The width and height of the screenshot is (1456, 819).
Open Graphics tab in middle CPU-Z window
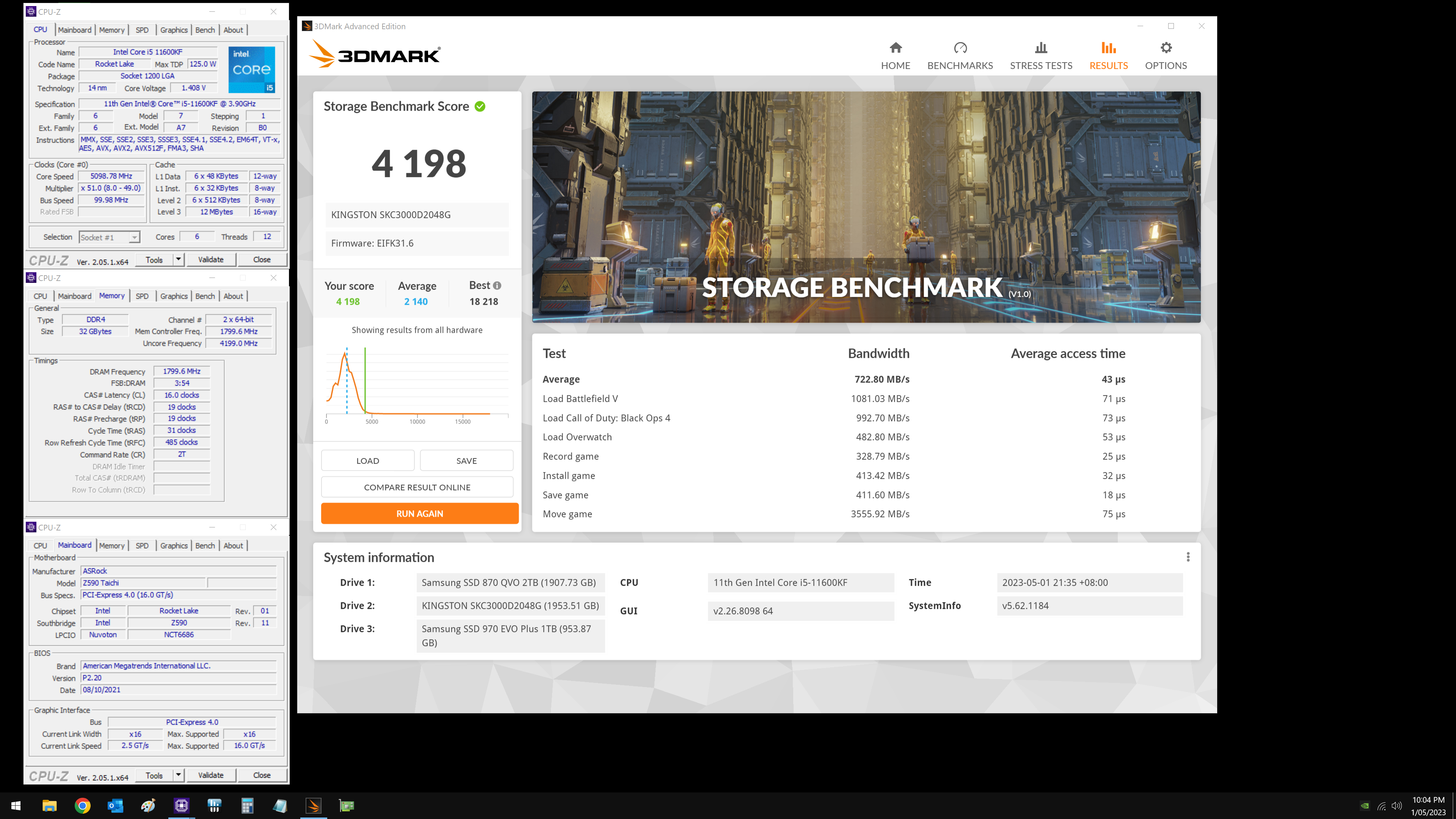coord(174,296)
